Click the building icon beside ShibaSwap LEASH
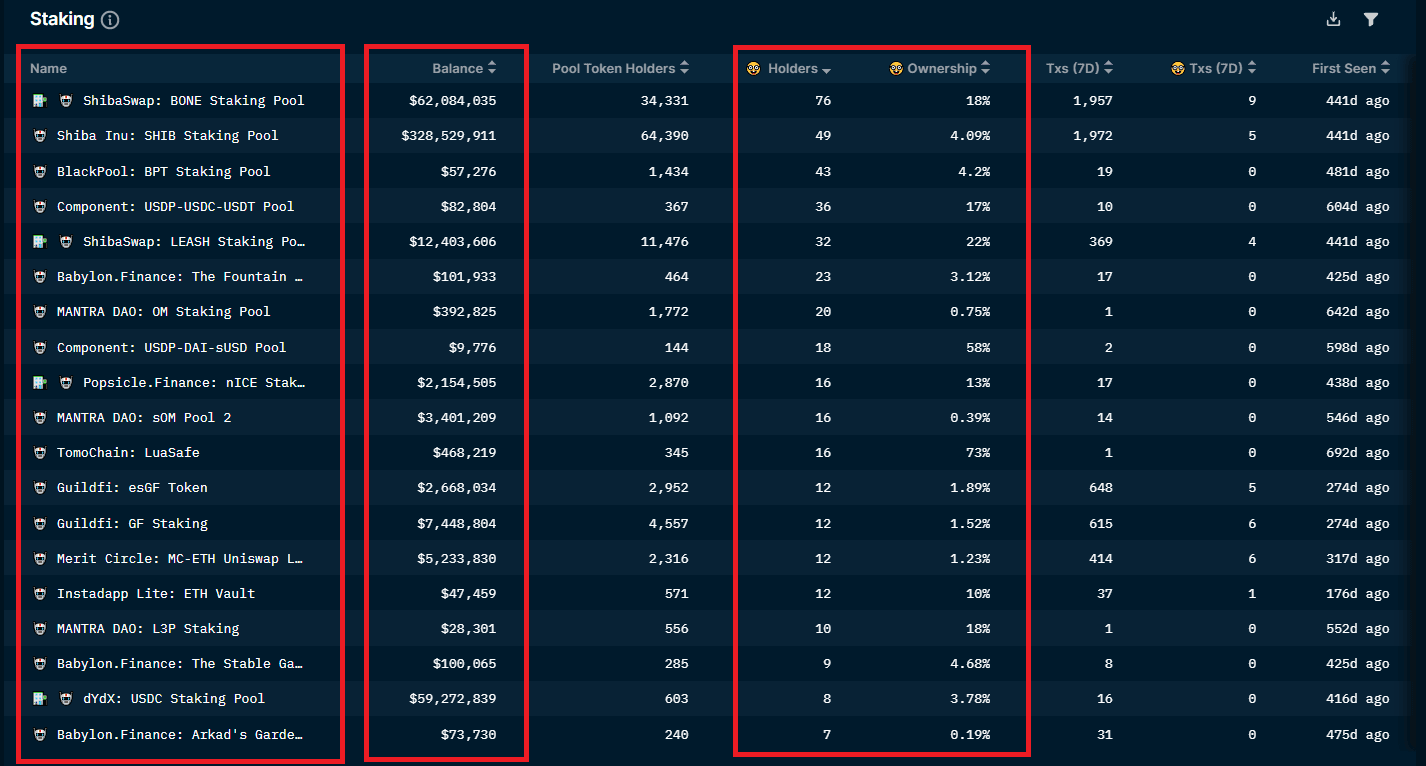Viewport: 1426px width, 766px height. pos(40,242)
